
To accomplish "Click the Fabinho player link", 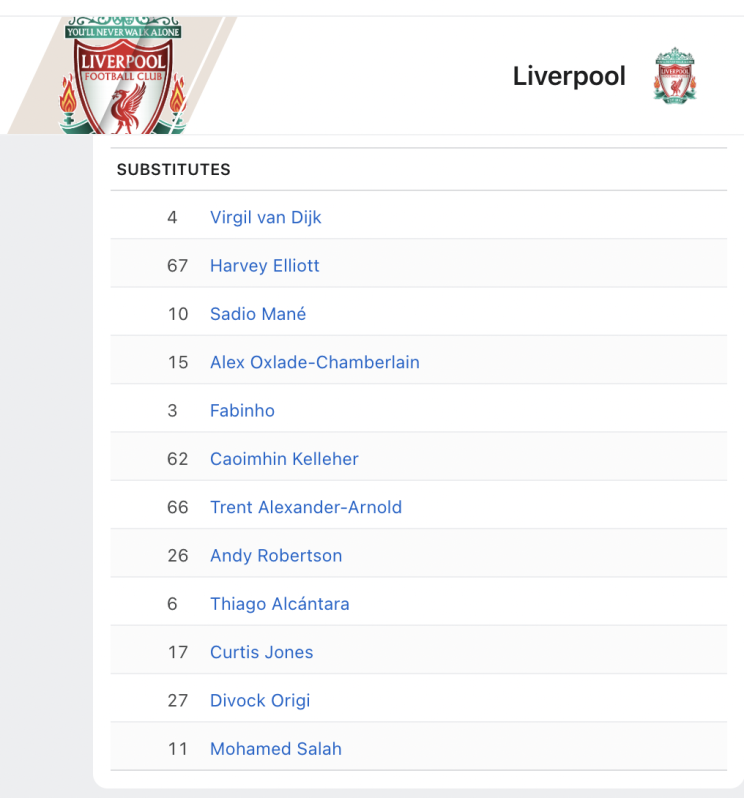I will [242, 411].
